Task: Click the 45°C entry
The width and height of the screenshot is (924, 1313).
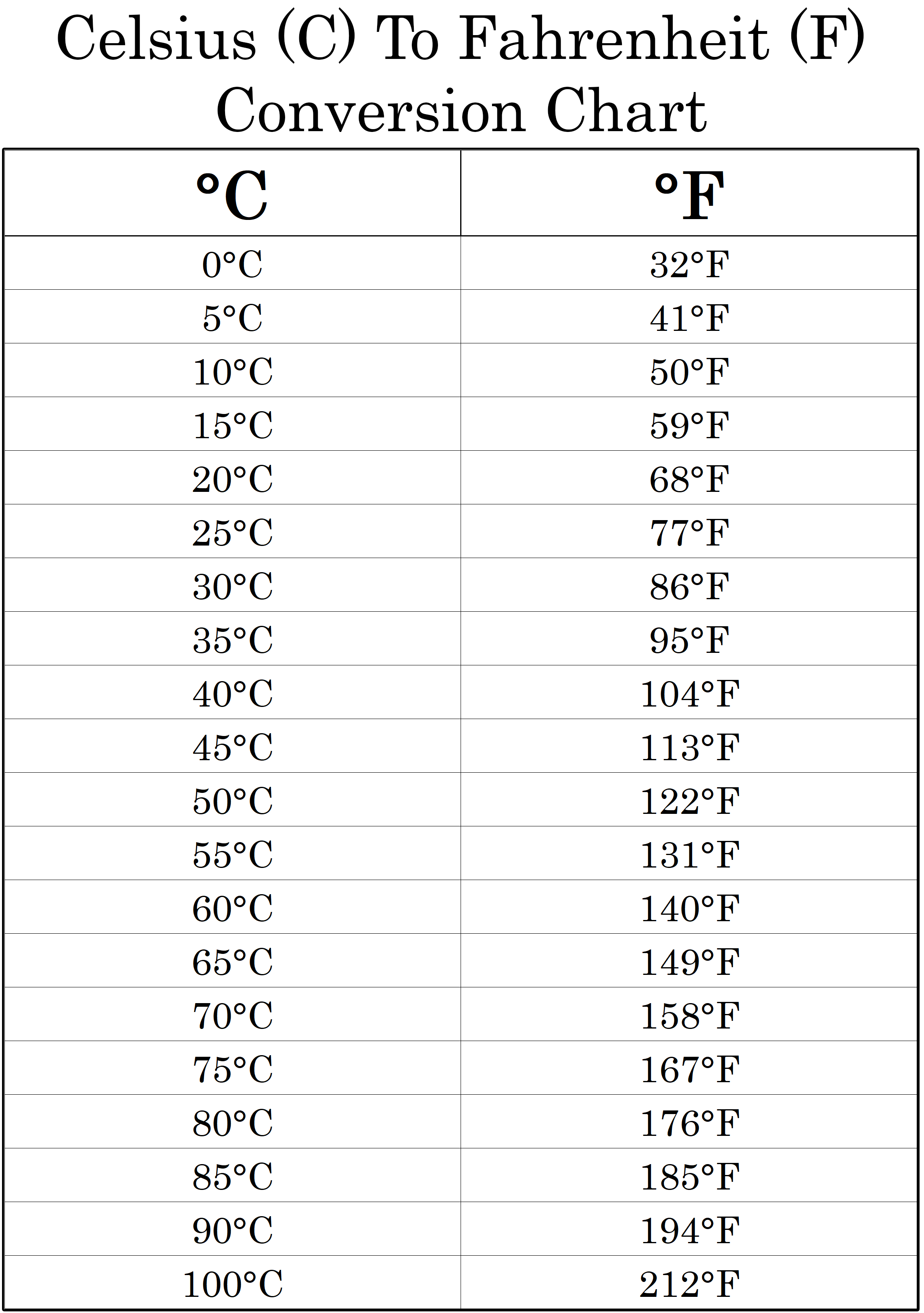Action: (x=232, y=747)
